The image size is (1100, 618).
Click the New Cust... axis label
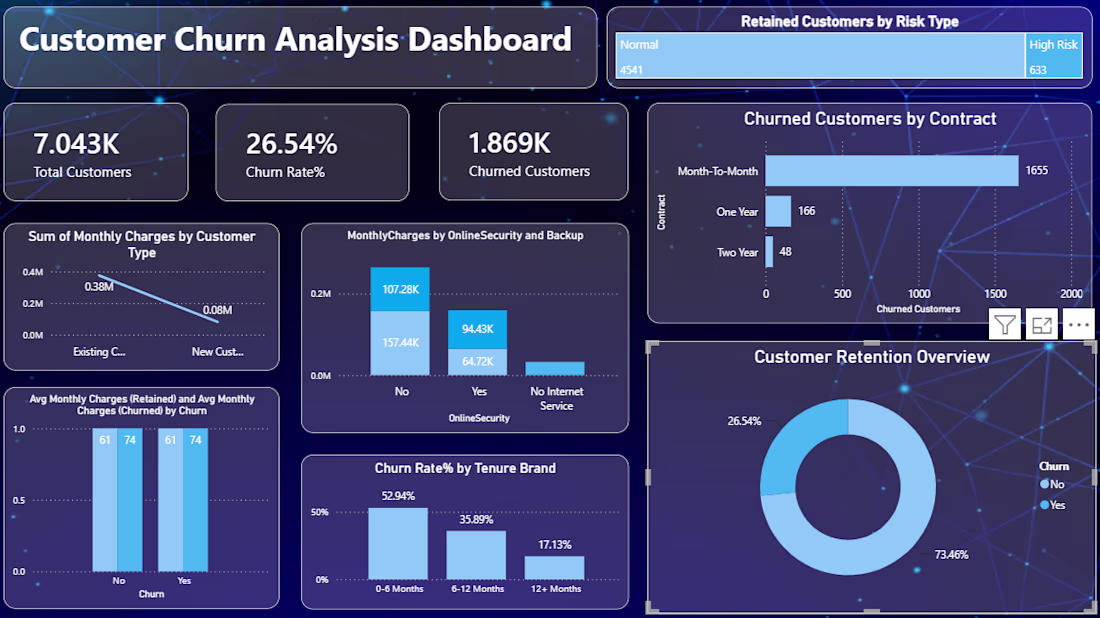pyautogui.click(x=217, y=351)
